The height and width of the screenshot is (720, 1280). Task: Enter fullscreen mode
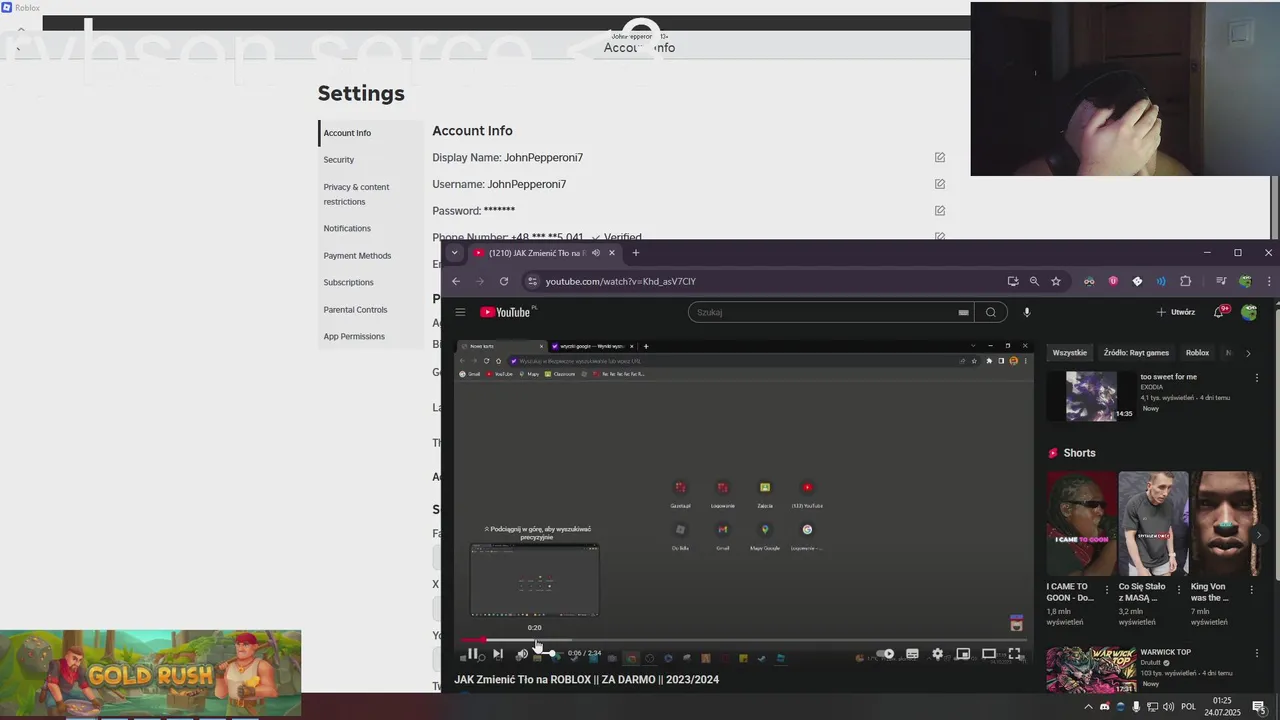pos(1015,654)
